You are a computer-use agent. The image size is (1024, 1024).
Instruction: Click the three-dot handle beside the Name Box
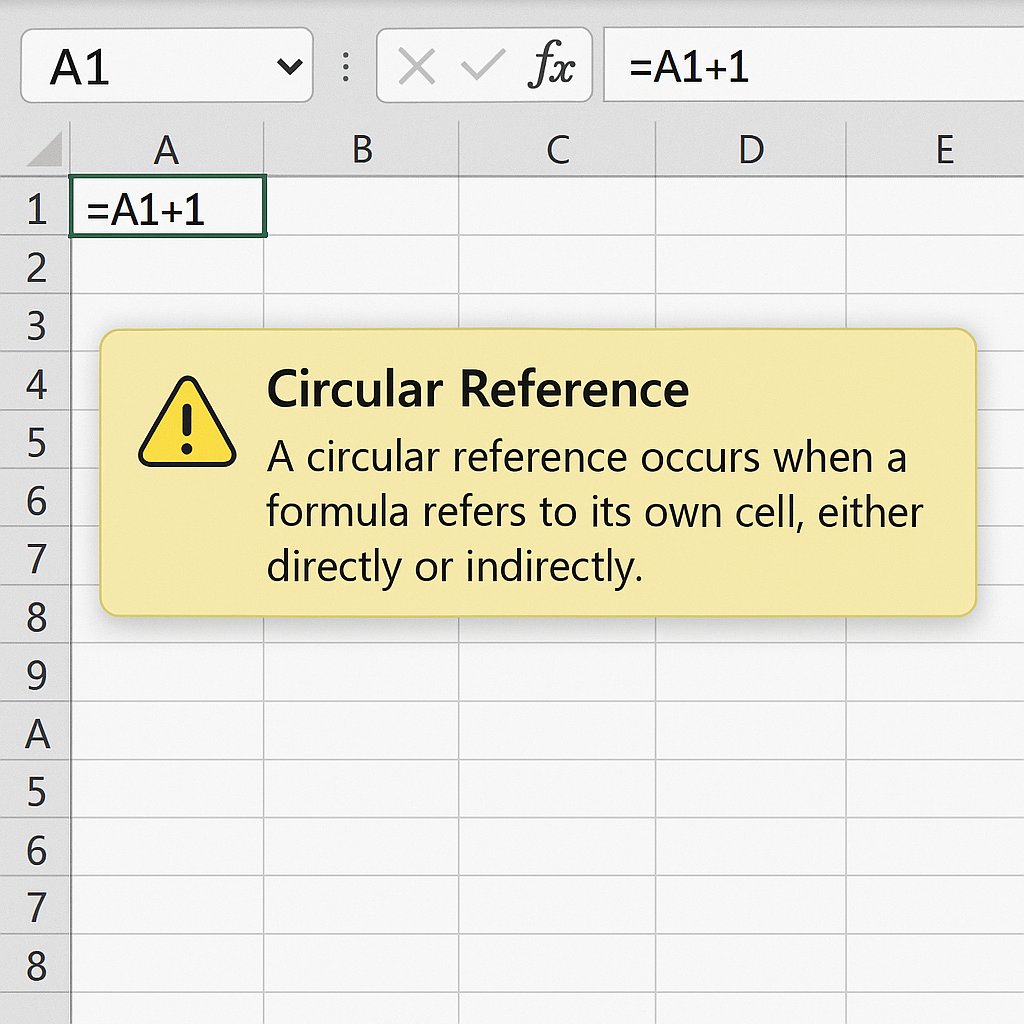pyautogui.click(x=346, y=67)
